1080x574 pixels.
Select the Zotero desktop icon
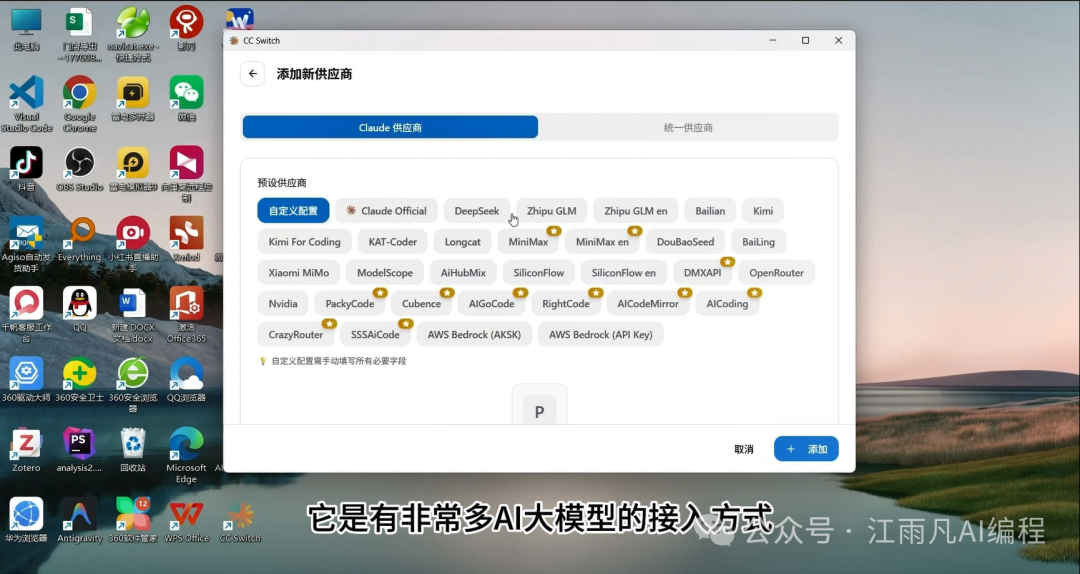point(26,450)
